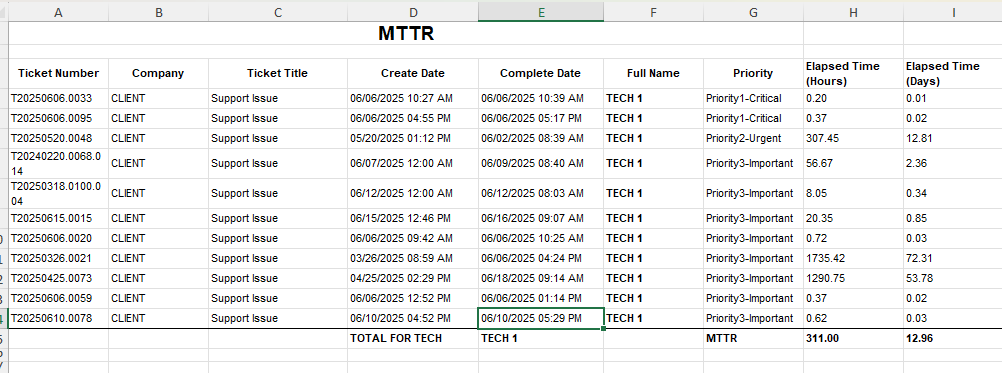Select column I header
This screenshot has width=1002, height=373.
click(x=953, y=11)
